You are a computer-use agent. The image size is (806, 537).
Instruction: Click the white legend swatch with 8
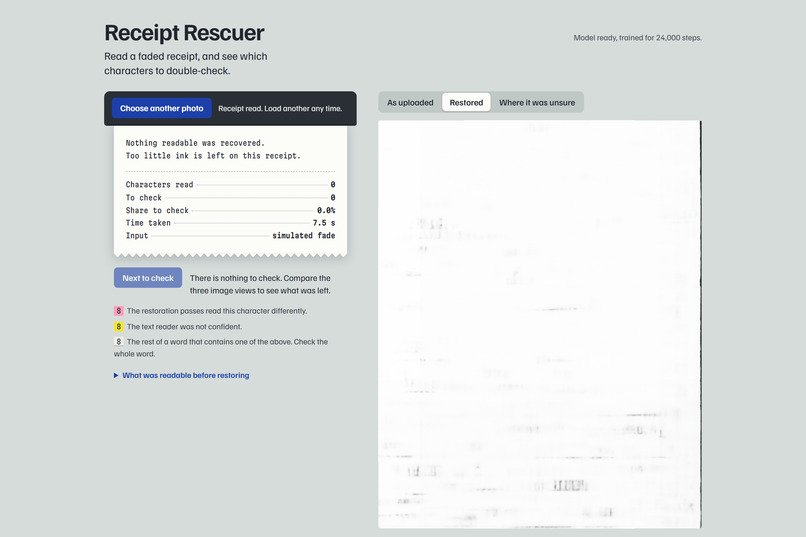coord(119,342)
